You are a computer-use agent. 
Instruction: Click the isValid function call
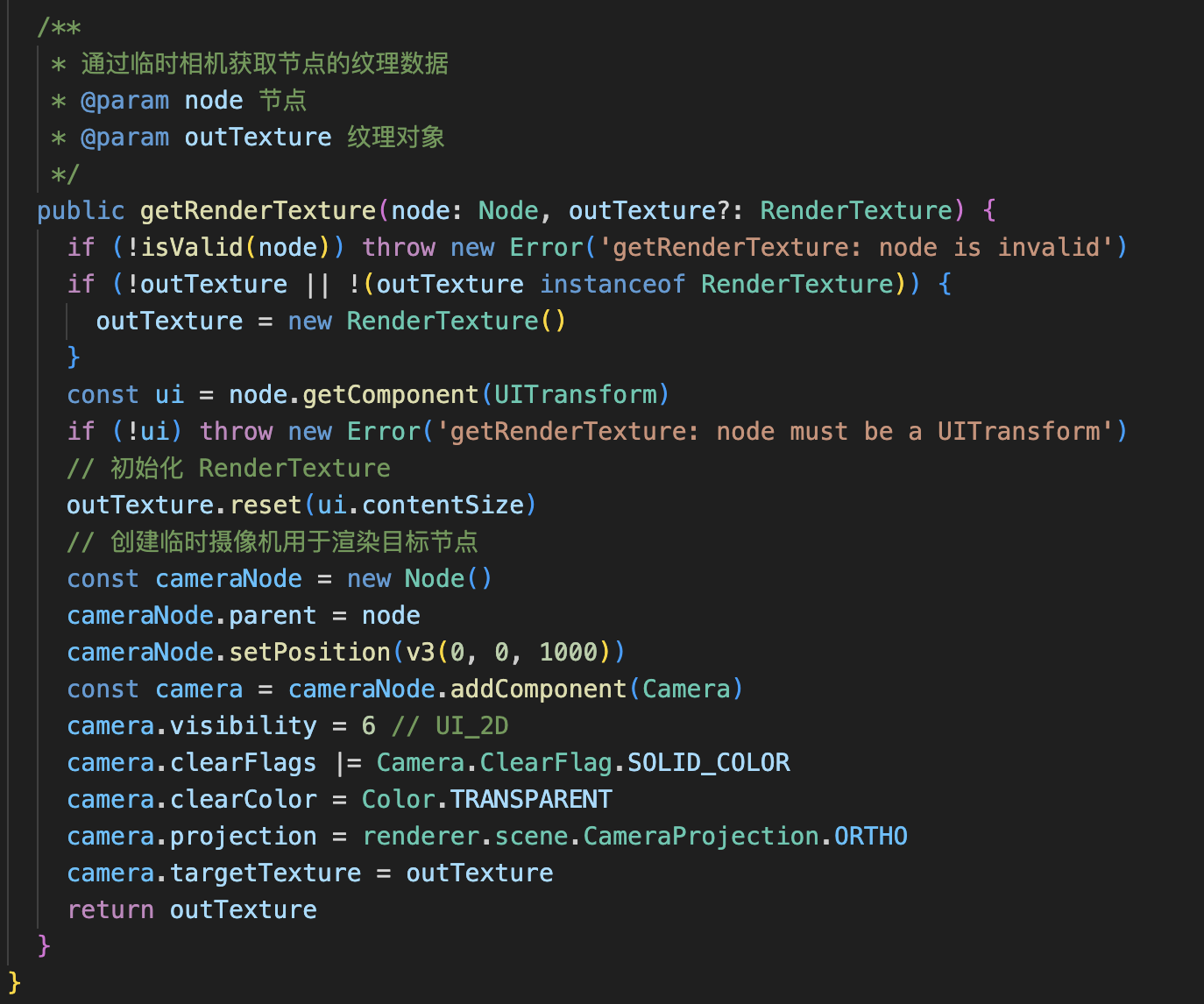coord(192,248)
